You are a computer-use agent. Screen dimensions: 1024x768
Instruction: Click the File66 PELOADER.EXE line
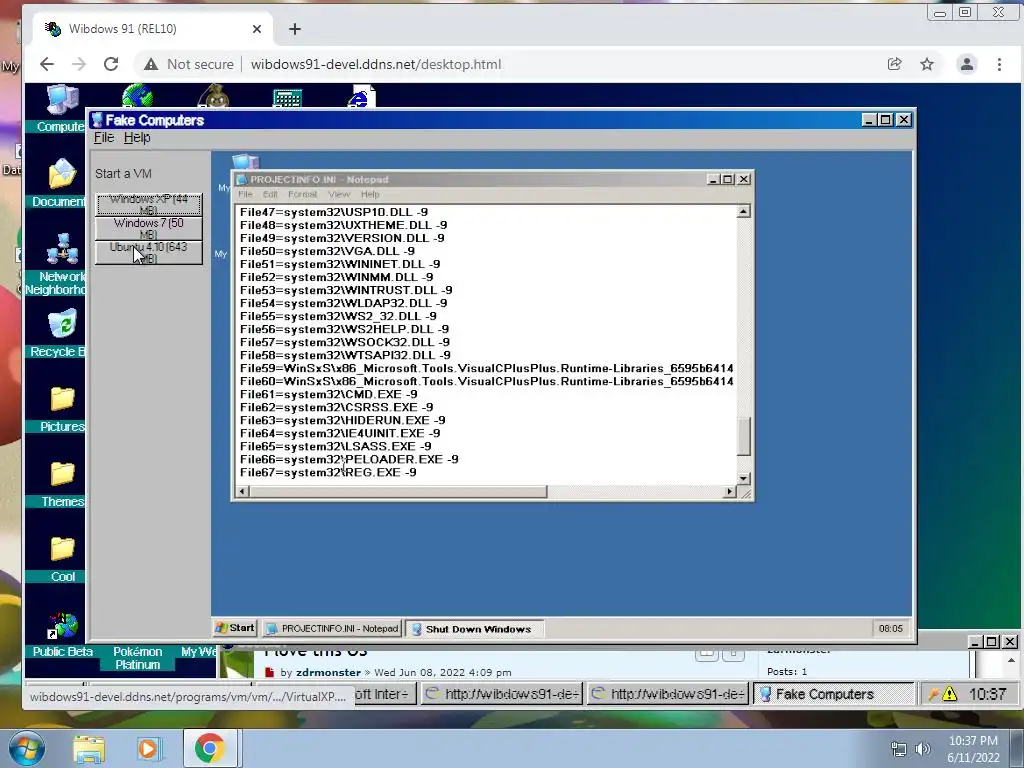click(x=349, y=460)
